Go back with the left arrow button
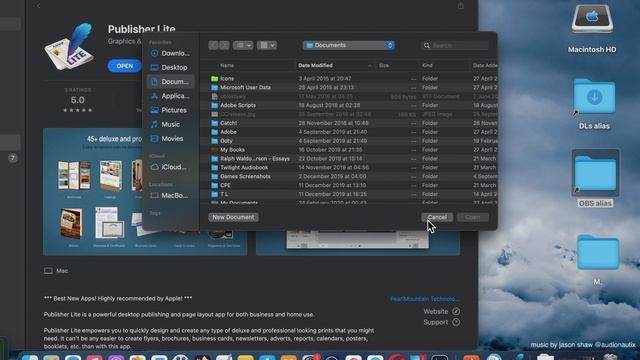 pos(213,45)
